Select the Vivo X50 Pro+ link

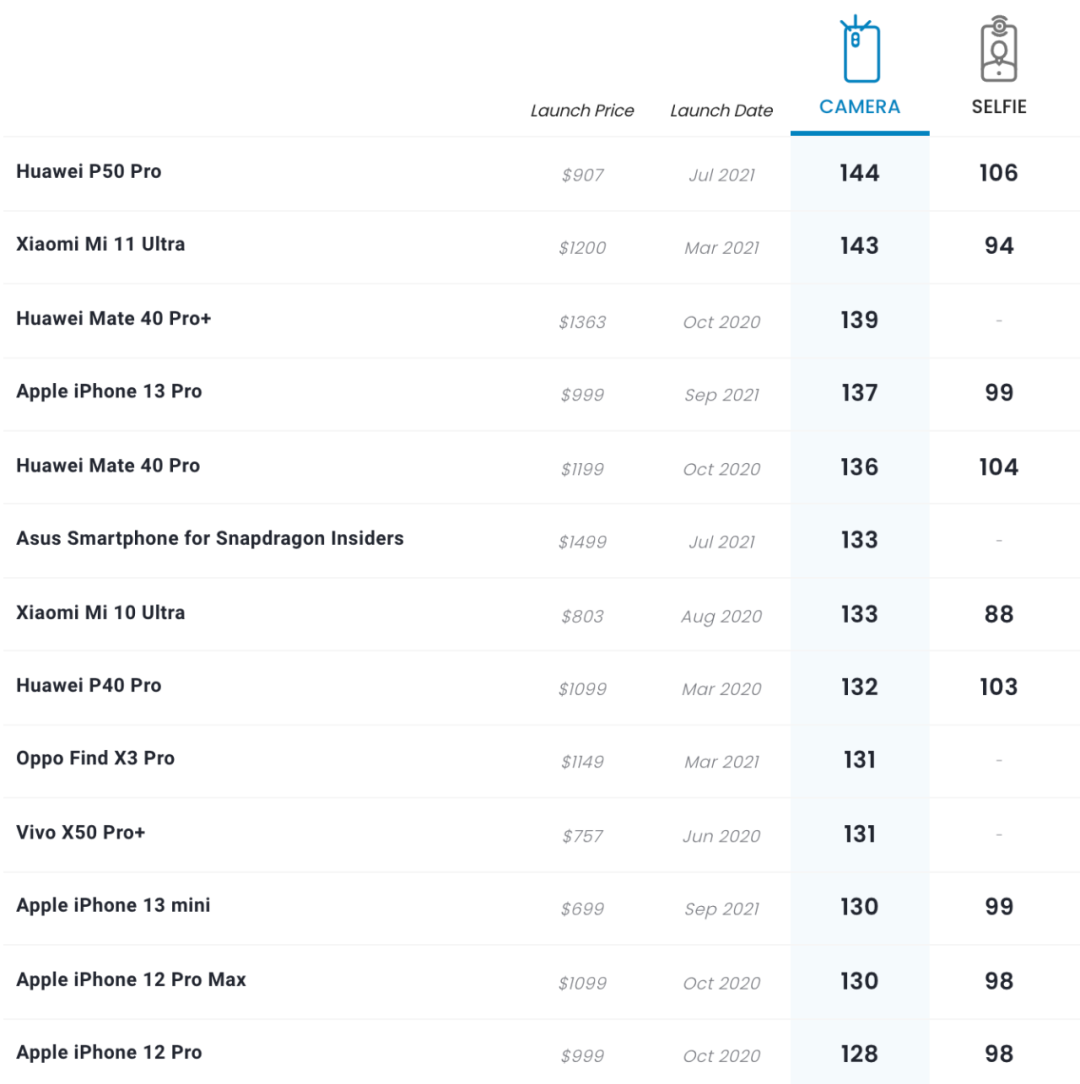81,832
